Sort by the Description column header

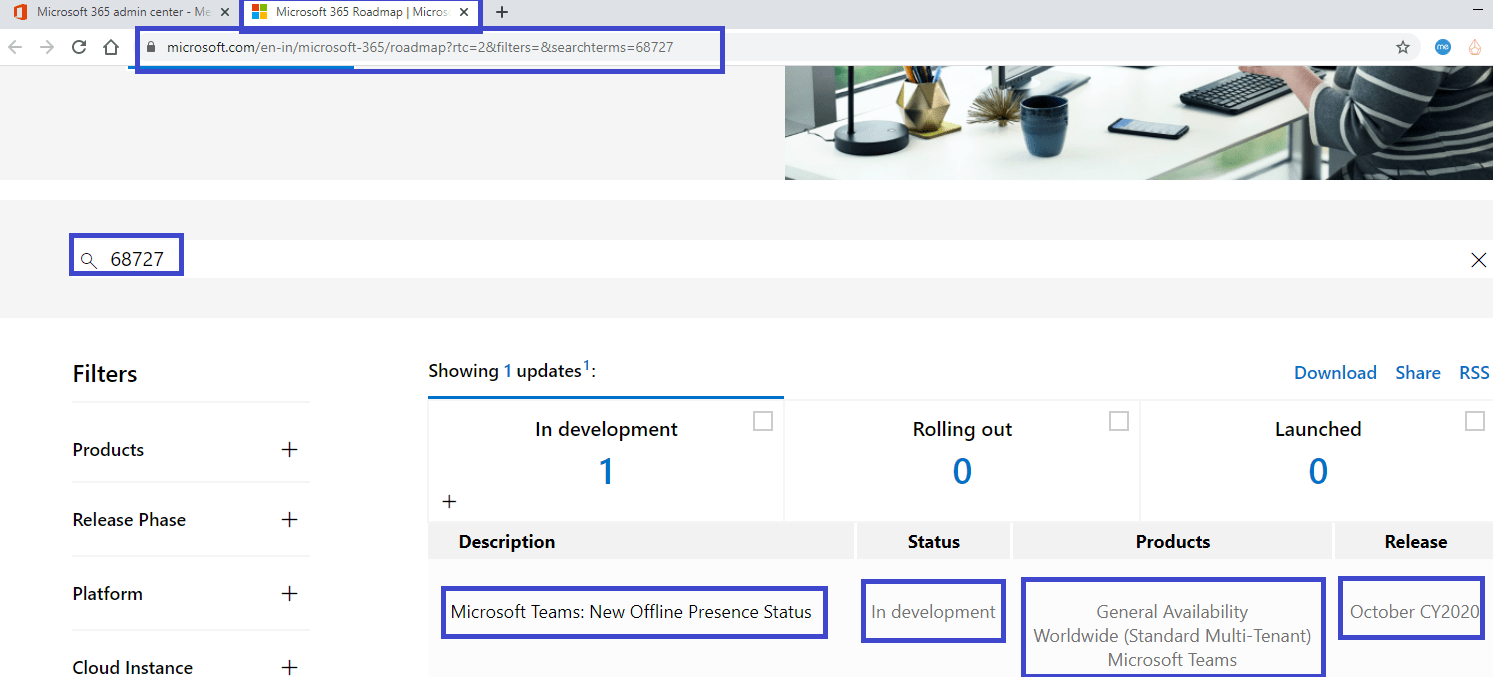pyautogui.click(x=507, y=542)
